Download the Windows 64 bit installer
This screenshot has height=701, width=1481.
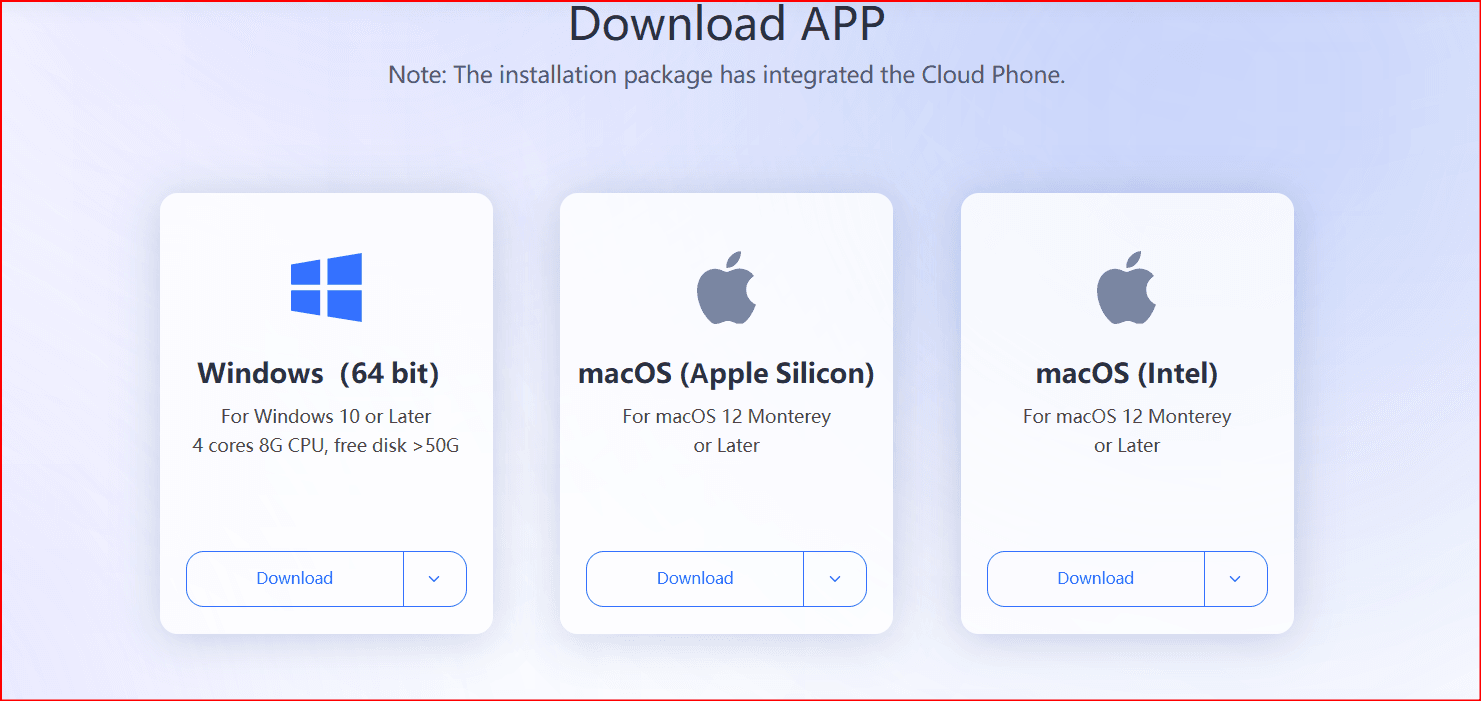click(295, 578)
